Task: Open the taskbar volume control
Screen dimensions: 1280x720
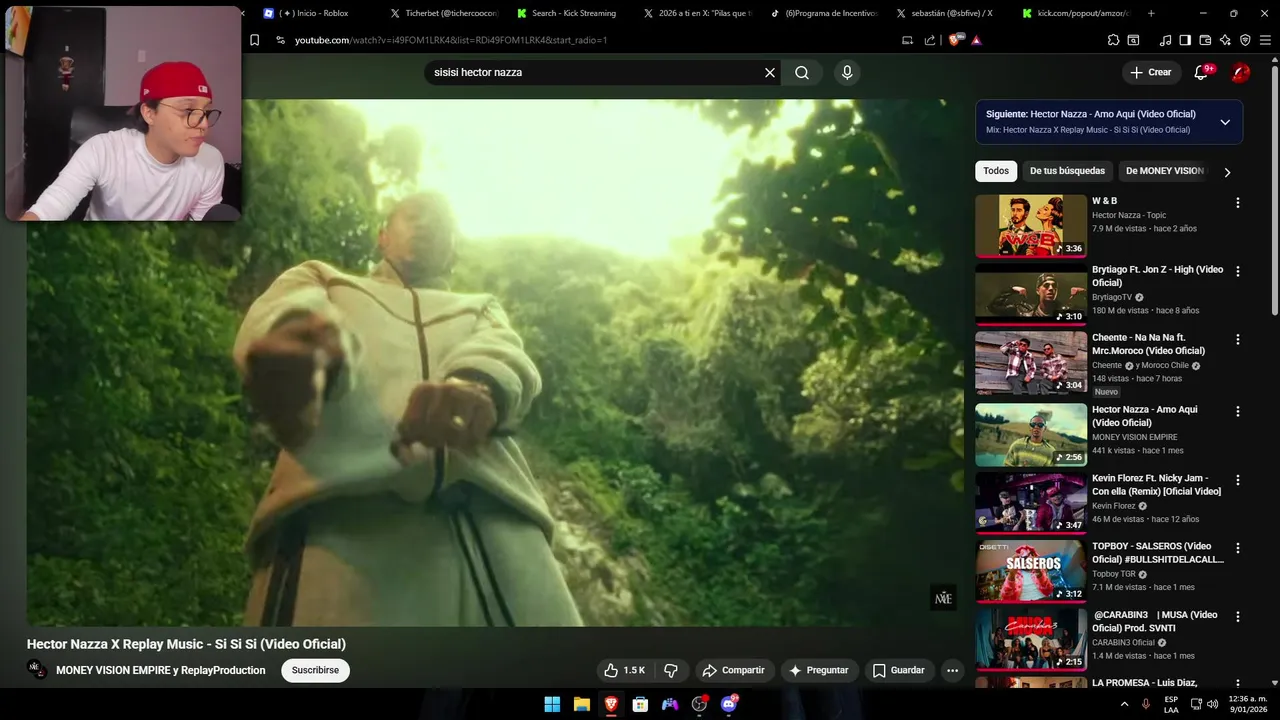Action: 1213,704
